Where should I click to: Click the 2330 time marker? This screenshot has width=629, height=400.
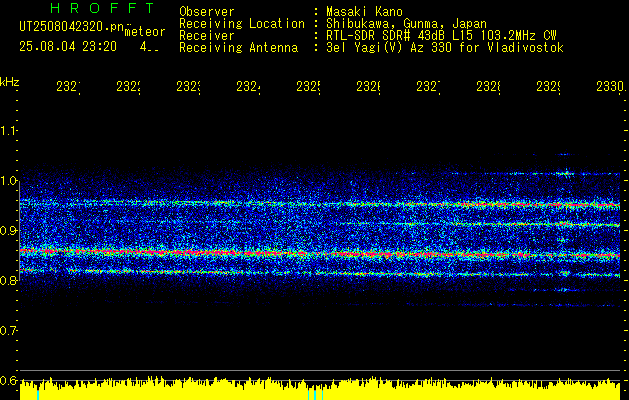pos(610,87)
